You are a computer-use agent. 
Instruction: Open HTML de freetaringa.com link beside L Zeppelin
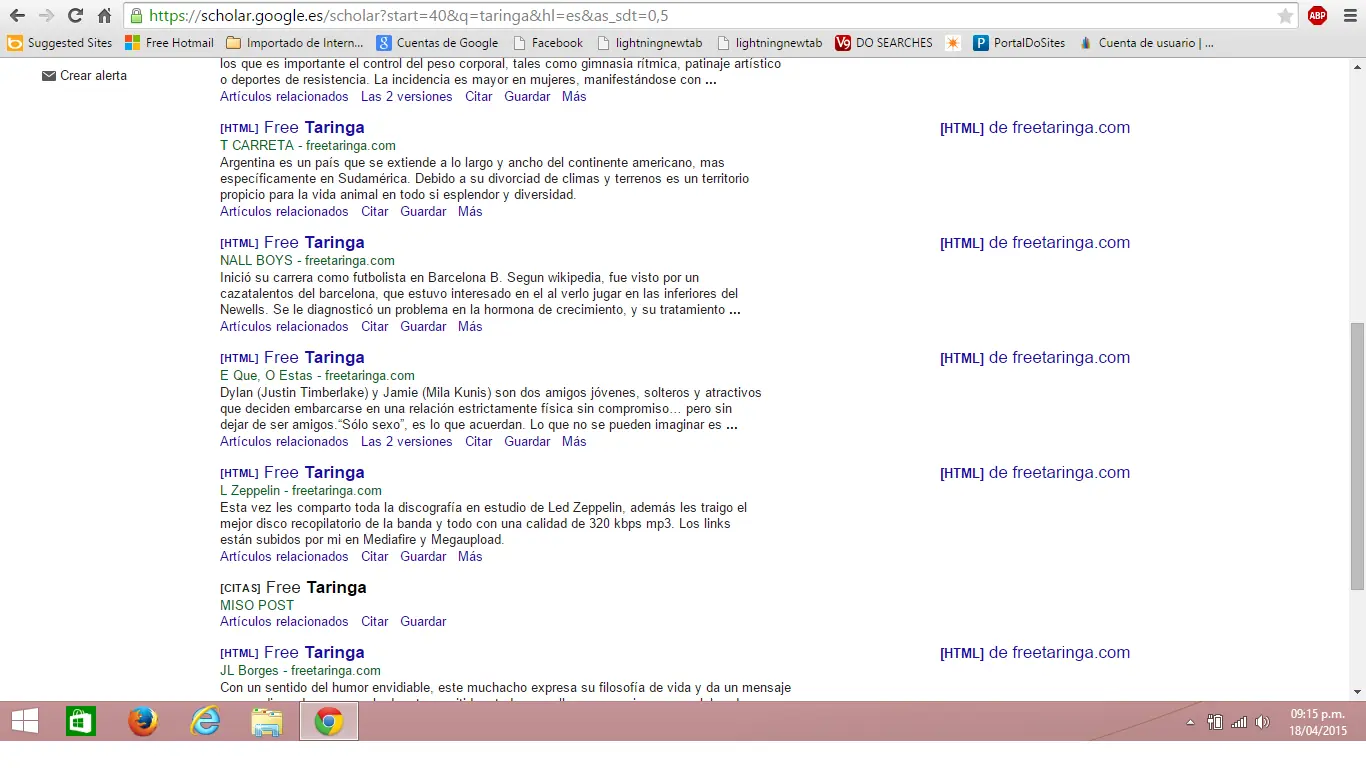click(1035, 472)
